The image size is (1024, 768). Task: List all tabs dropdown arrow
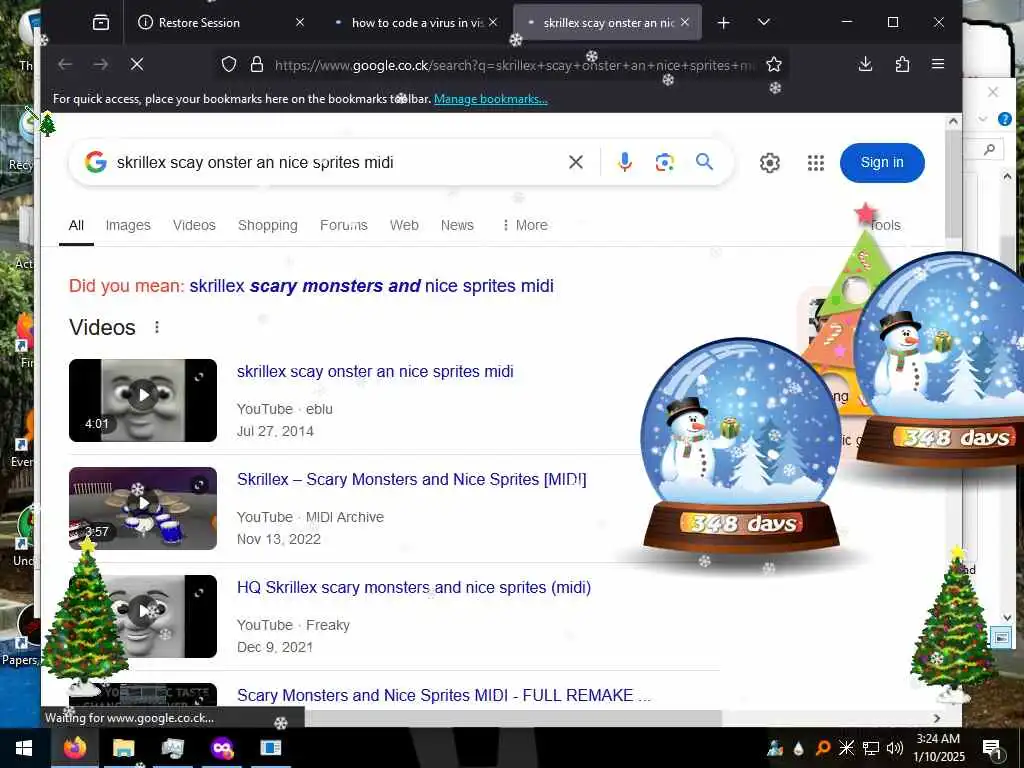[x=763, y=23]
